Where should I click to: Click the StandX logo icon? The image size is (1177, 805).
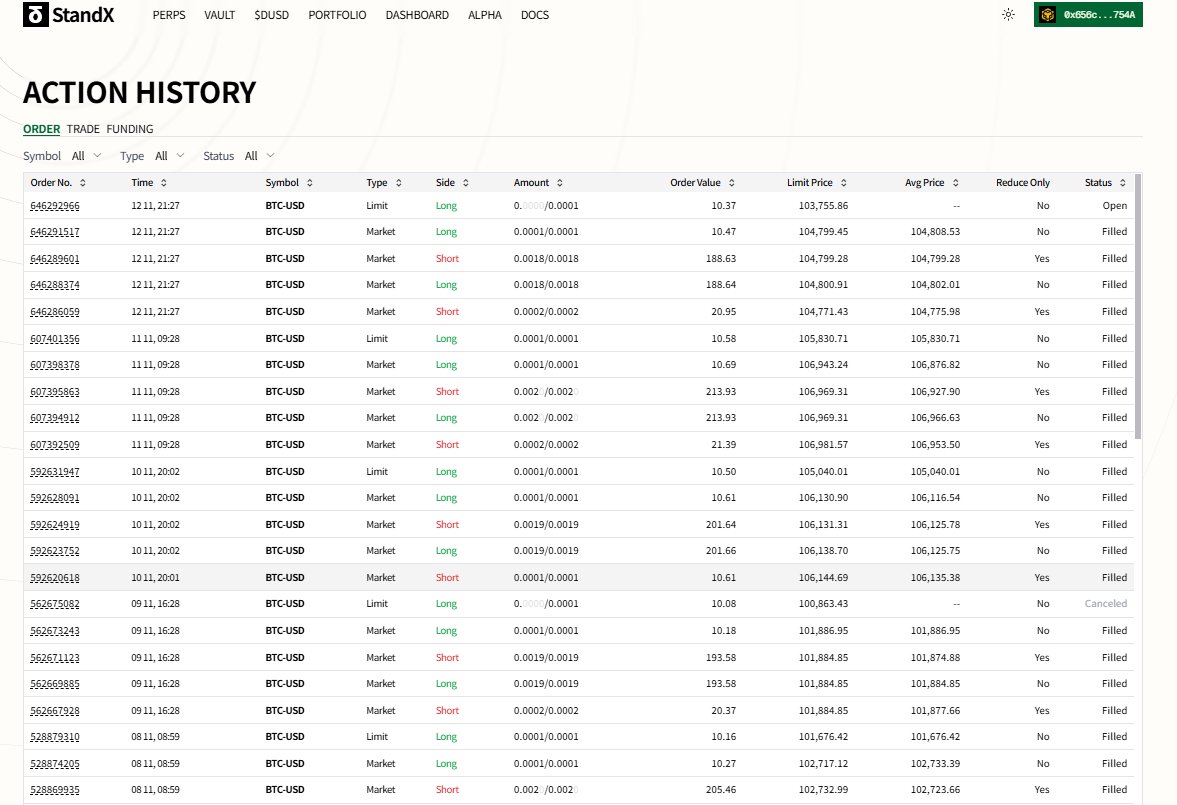pyautogui.click(x=35, y=14)
